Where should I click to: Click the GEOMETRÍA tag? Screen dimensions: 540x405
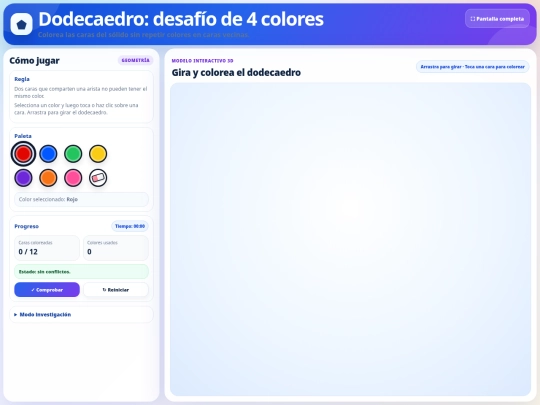(x=136, y=60)
